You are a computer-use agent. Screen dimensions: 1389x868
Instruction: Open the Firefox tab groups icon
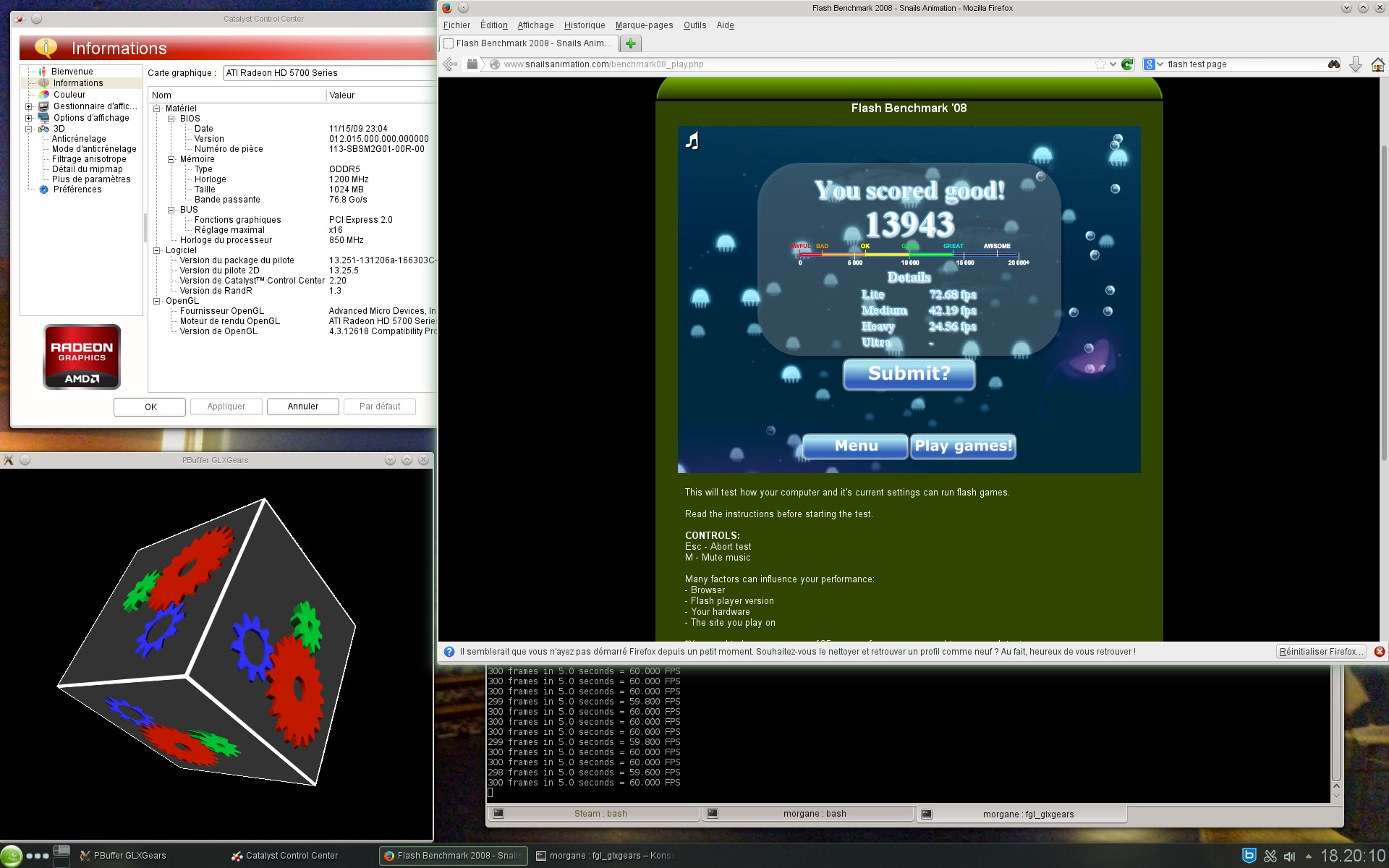coord(472,64)
